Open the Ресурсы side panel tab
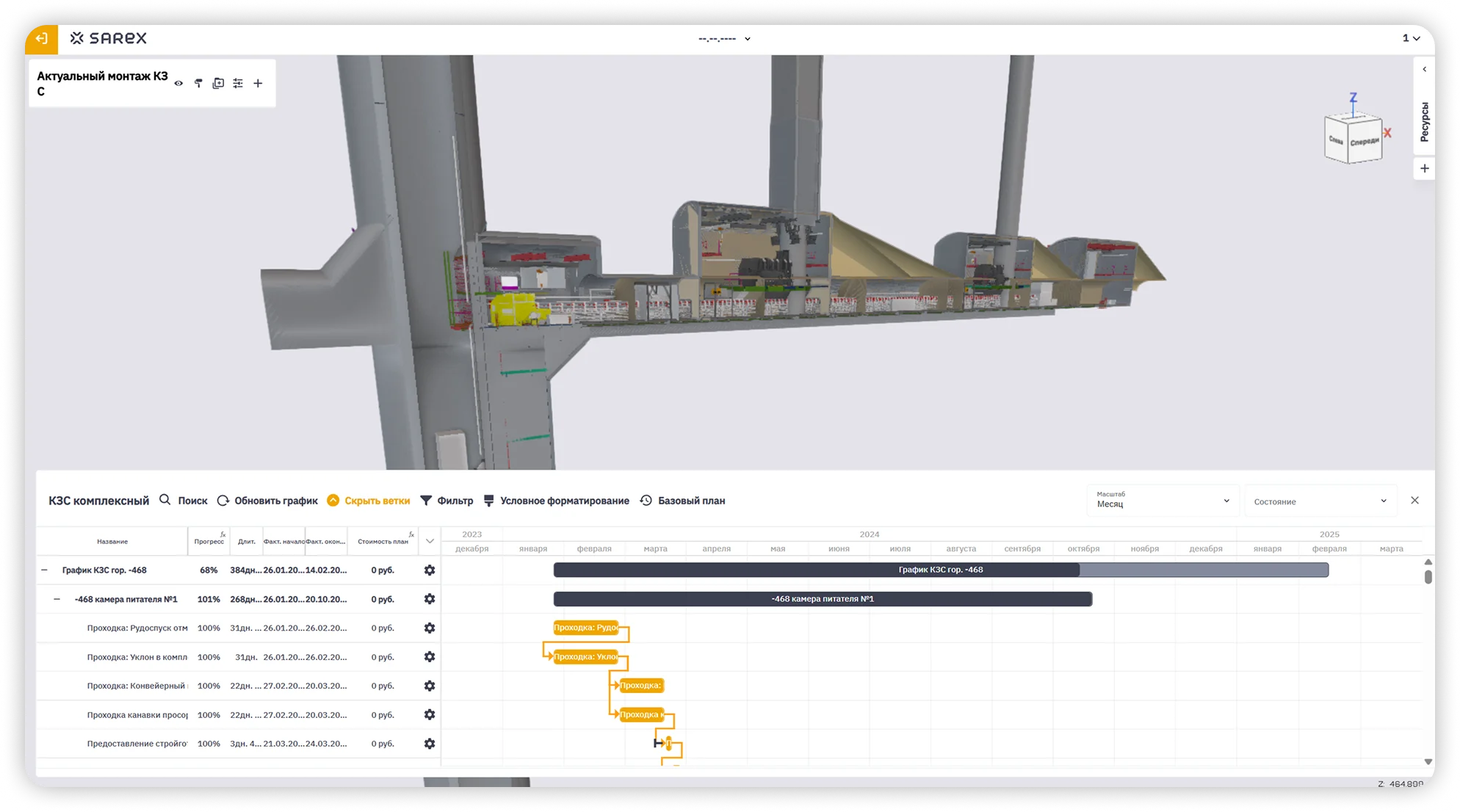1460x812 pixels. (1424, 121)
